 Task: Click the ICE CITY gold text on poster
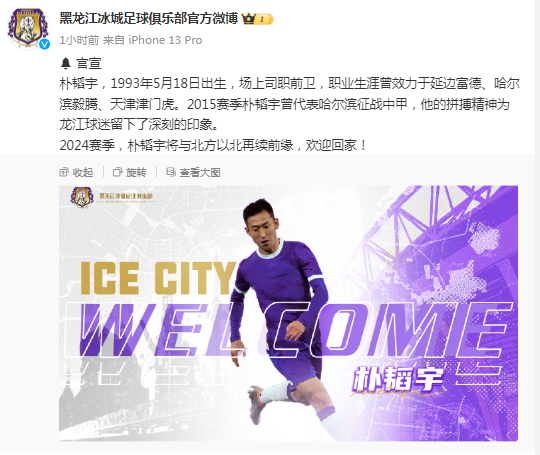click(158, 278)
